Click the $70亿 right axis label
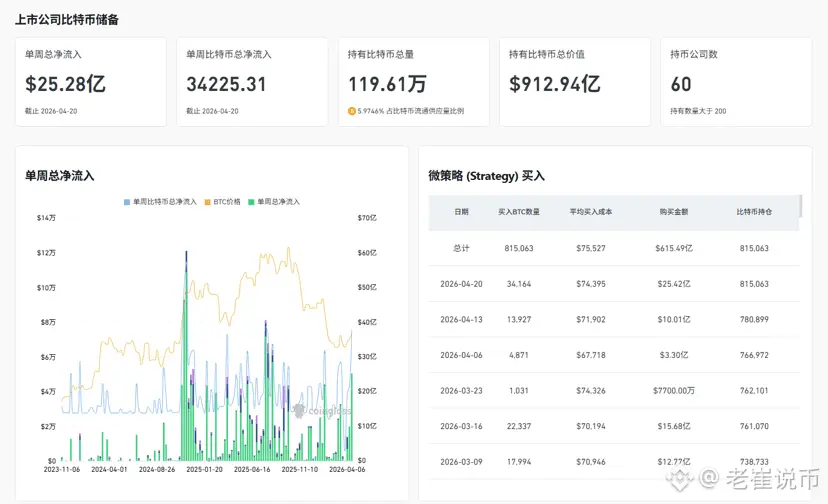 coord(367,218)
